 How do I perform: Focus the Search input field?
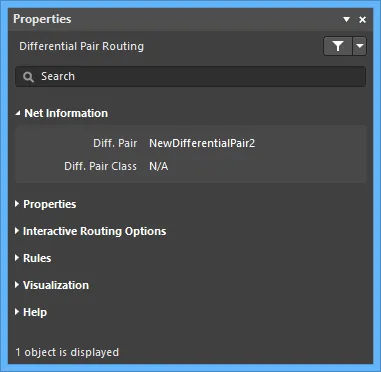(x=190, y=77)
